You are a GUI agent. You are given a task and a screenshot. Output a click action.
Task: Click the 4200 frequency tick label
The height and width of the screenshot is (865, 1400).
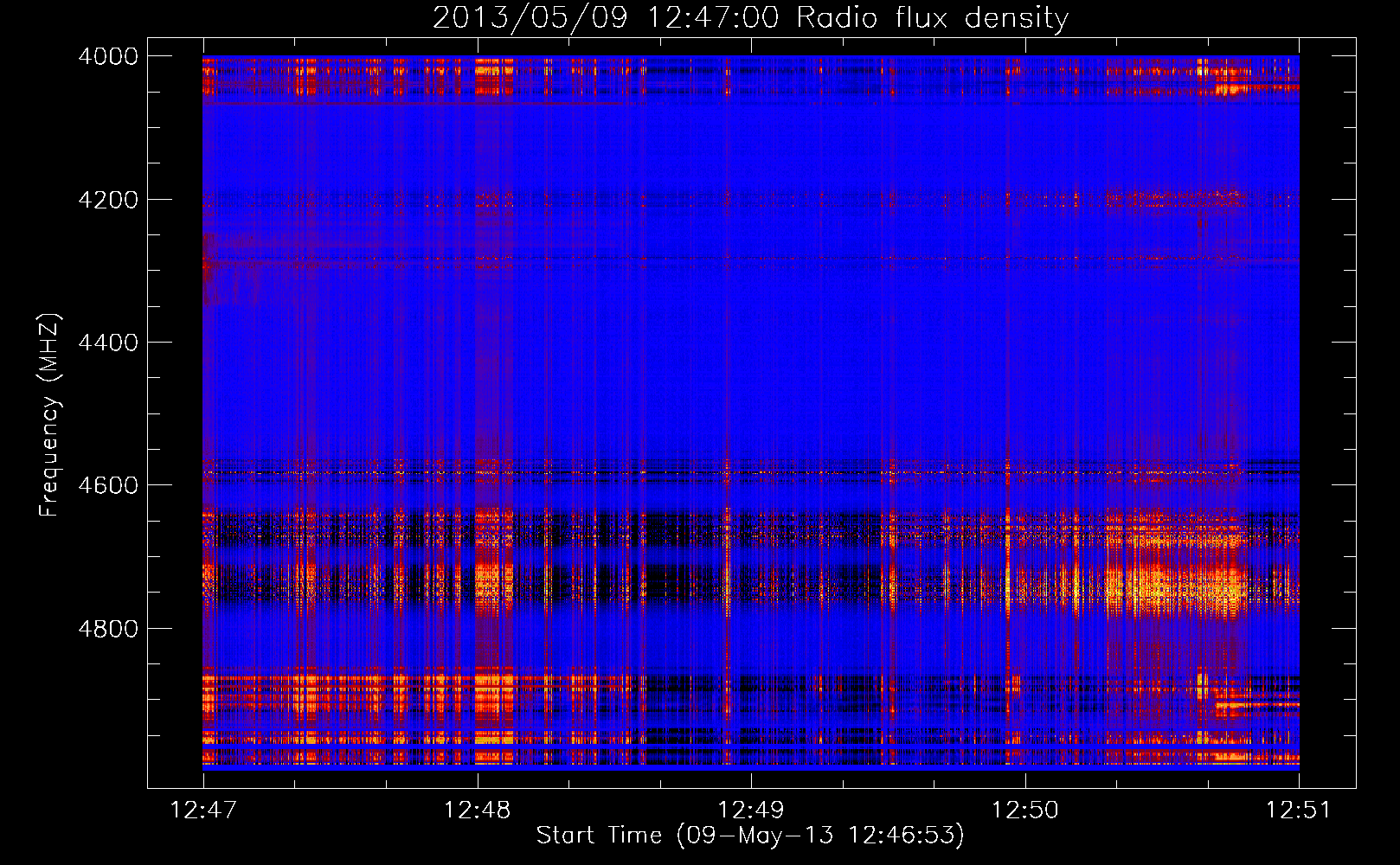pos(108,200)
